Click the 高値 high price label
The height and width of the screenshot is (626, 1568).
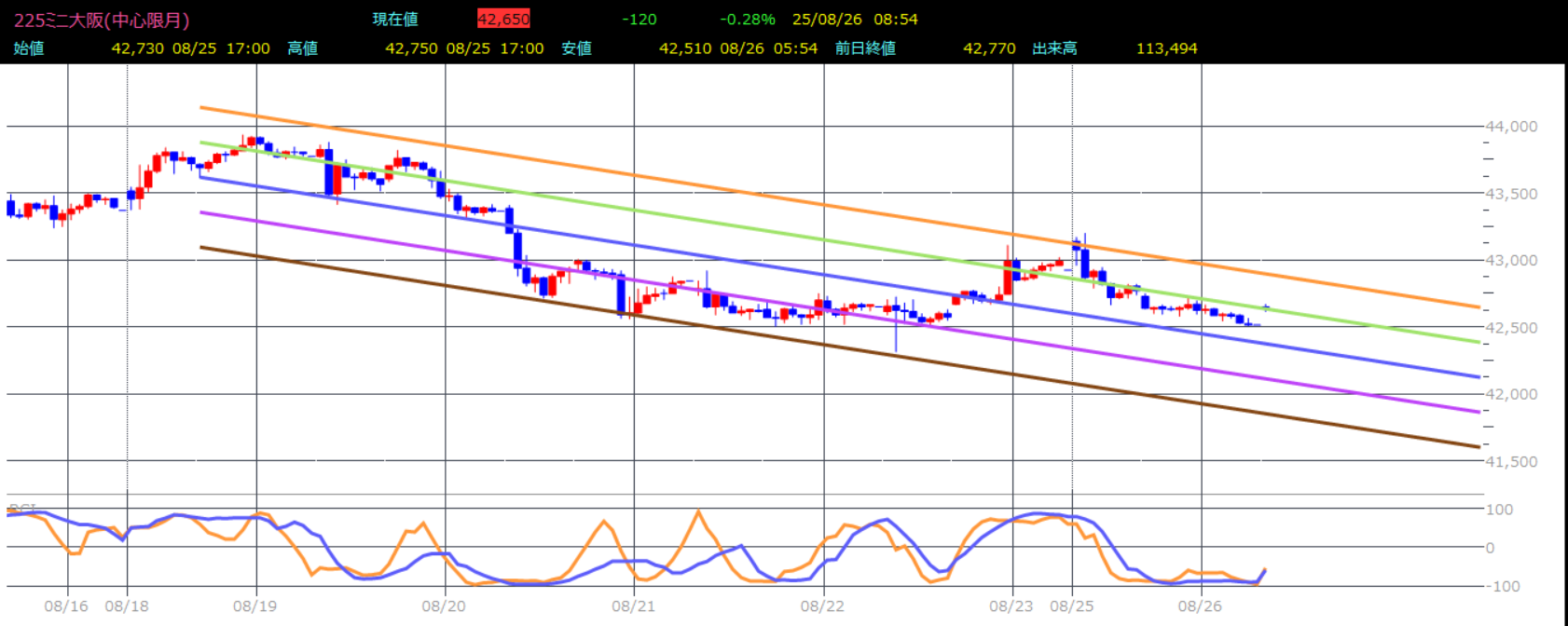point(303,48)
